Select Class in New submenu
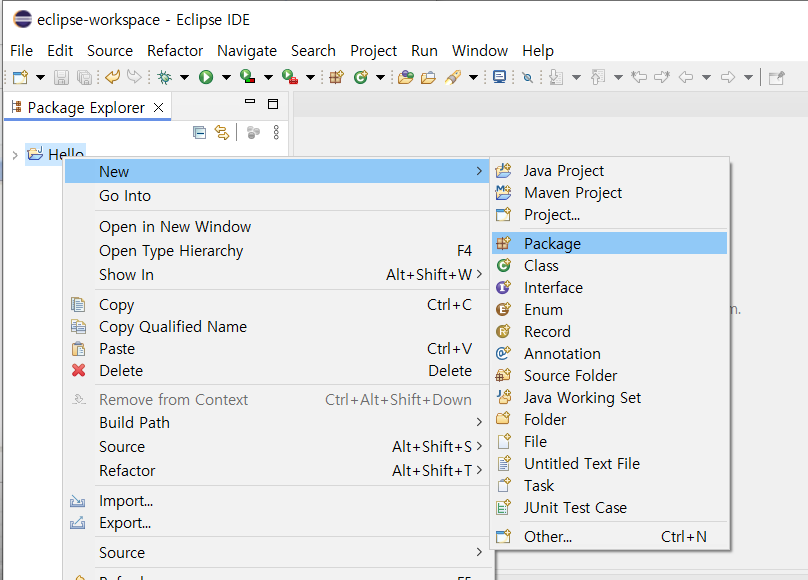 click(x=610, y=265)
